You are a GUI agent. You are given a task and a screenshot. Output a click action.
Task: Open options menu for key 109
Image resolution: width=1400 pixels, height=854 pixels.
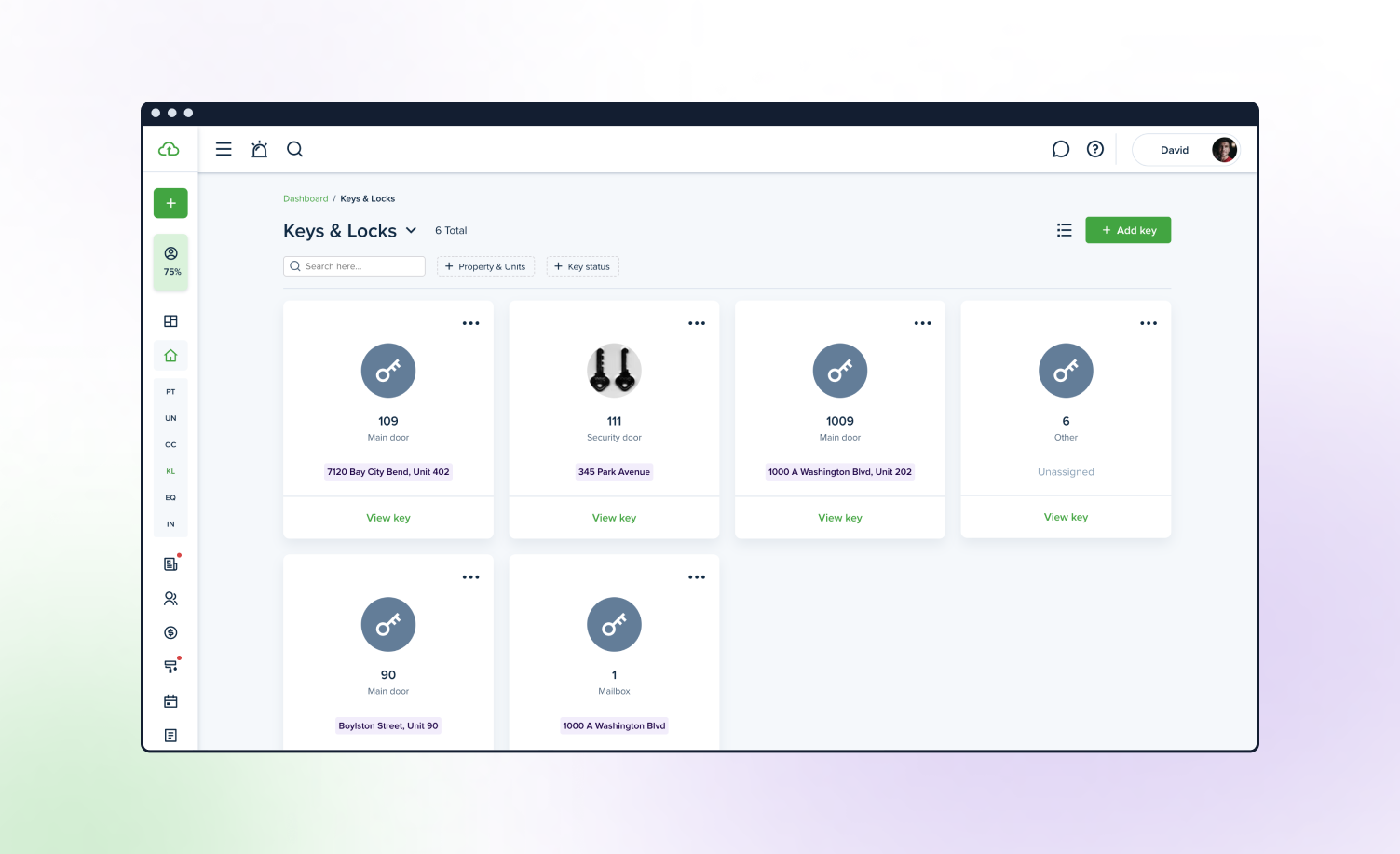[x=470, y=323]
